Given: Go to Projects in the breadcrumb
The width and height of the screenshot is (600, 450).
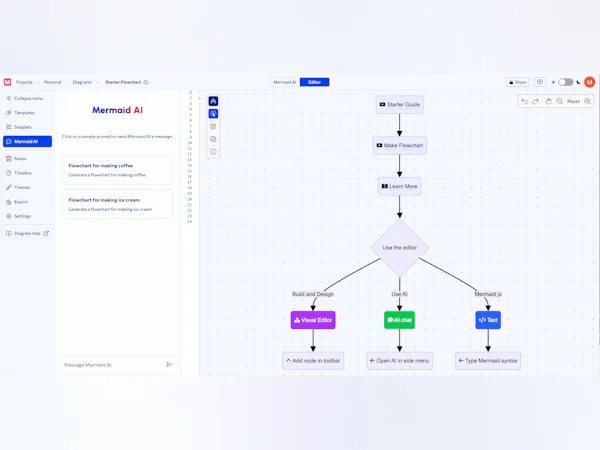Looking at the screenshot, I should pos(24,82).
